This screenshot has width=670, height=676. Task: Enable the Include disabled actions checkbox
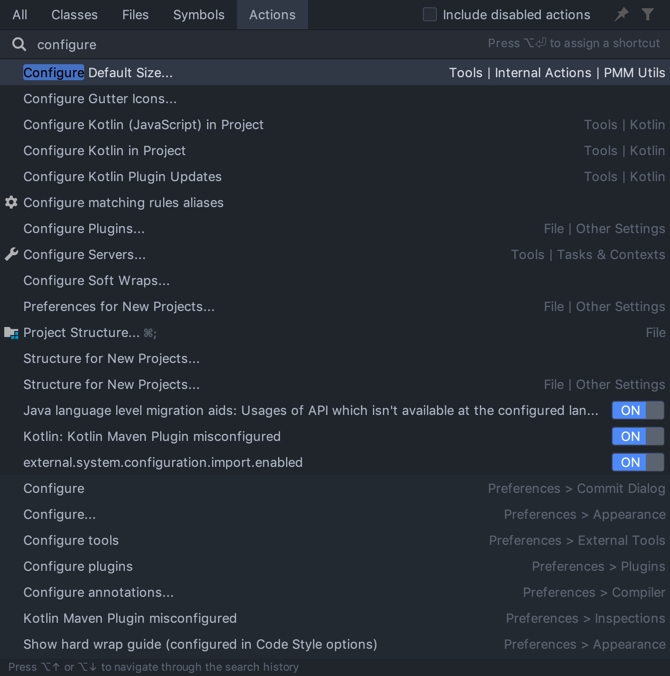(x=430, y=14)
